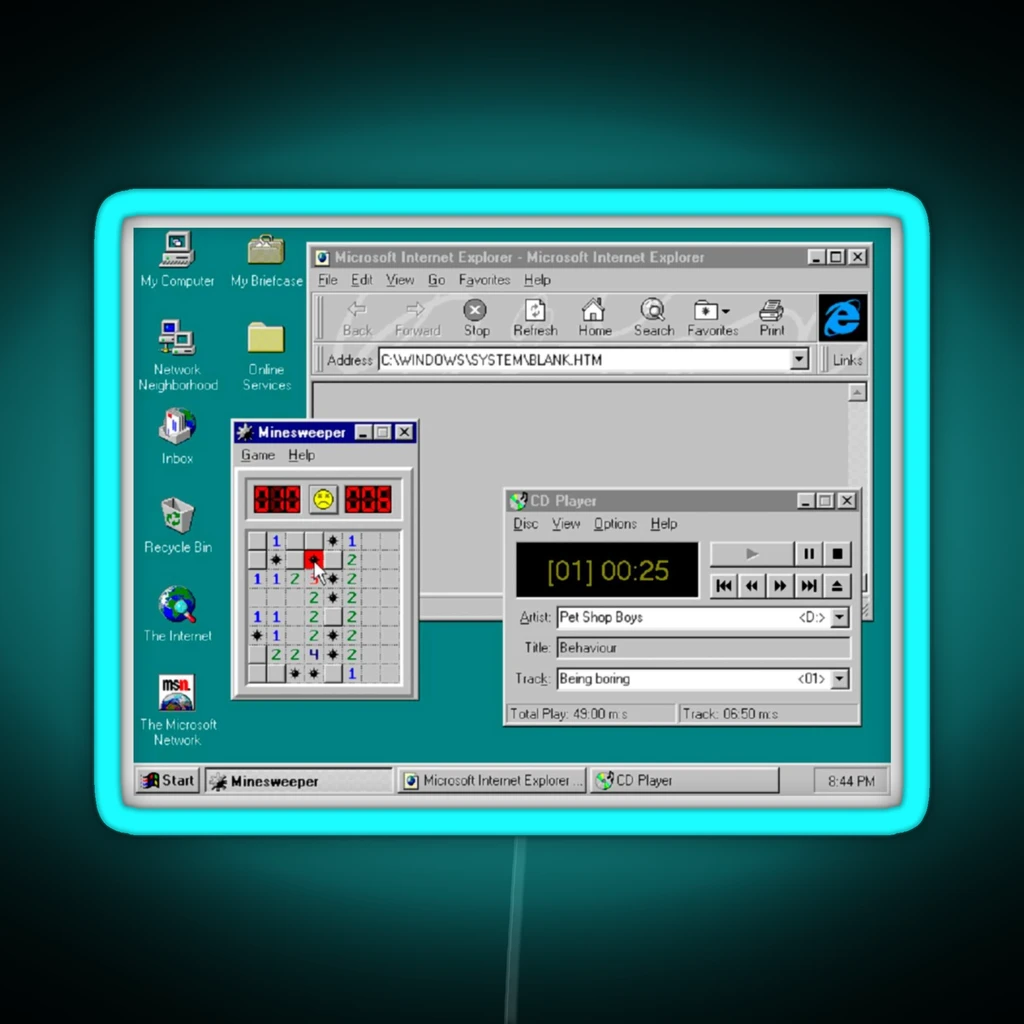Click Title field showing Behaviour
The width and height of the screenshot is (1024, 1024).
pyautogui.click(x=703, y=648)
